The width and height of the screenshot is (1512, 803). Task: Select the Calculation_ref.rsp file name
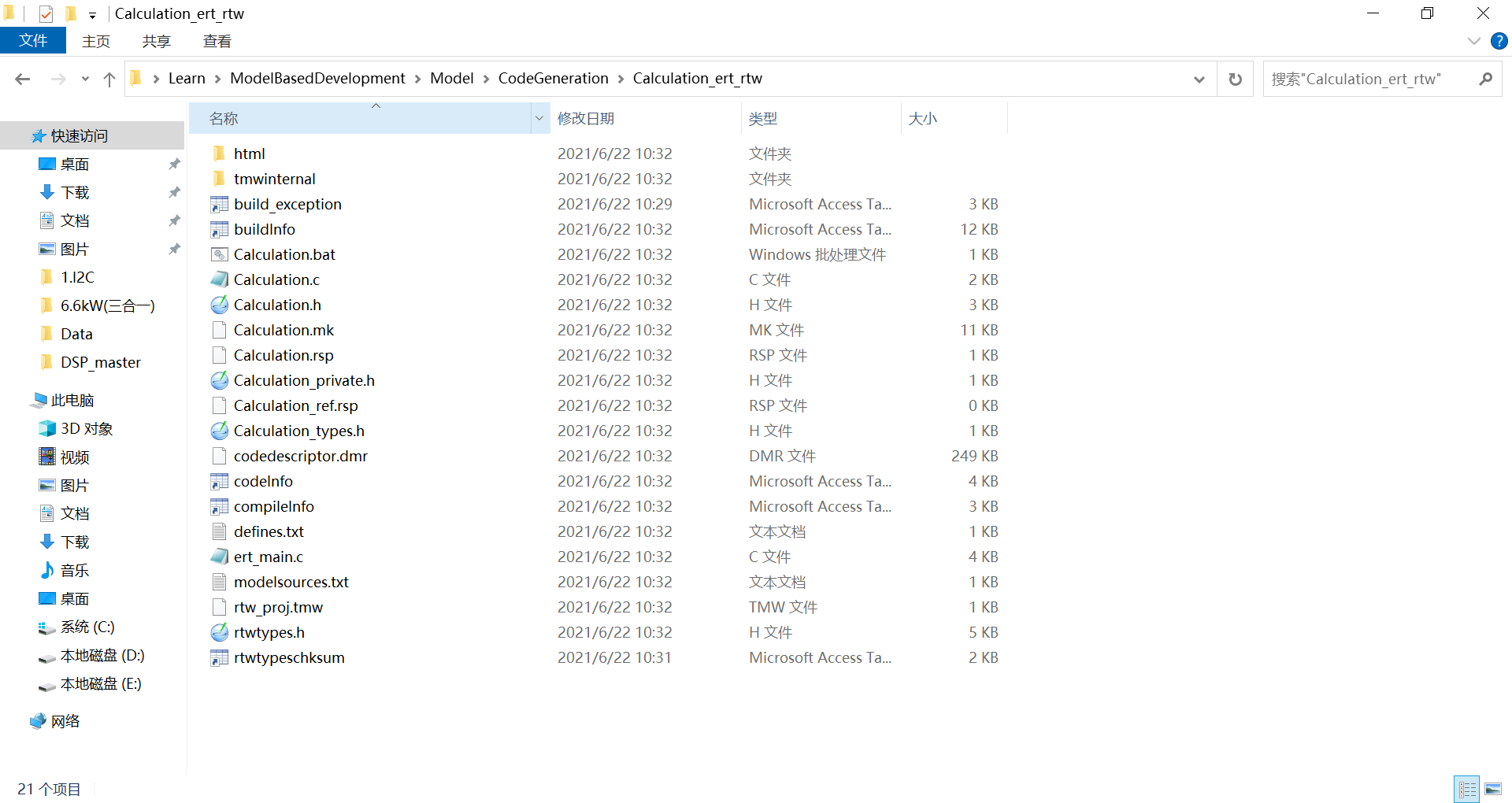(x=295, y=405)
